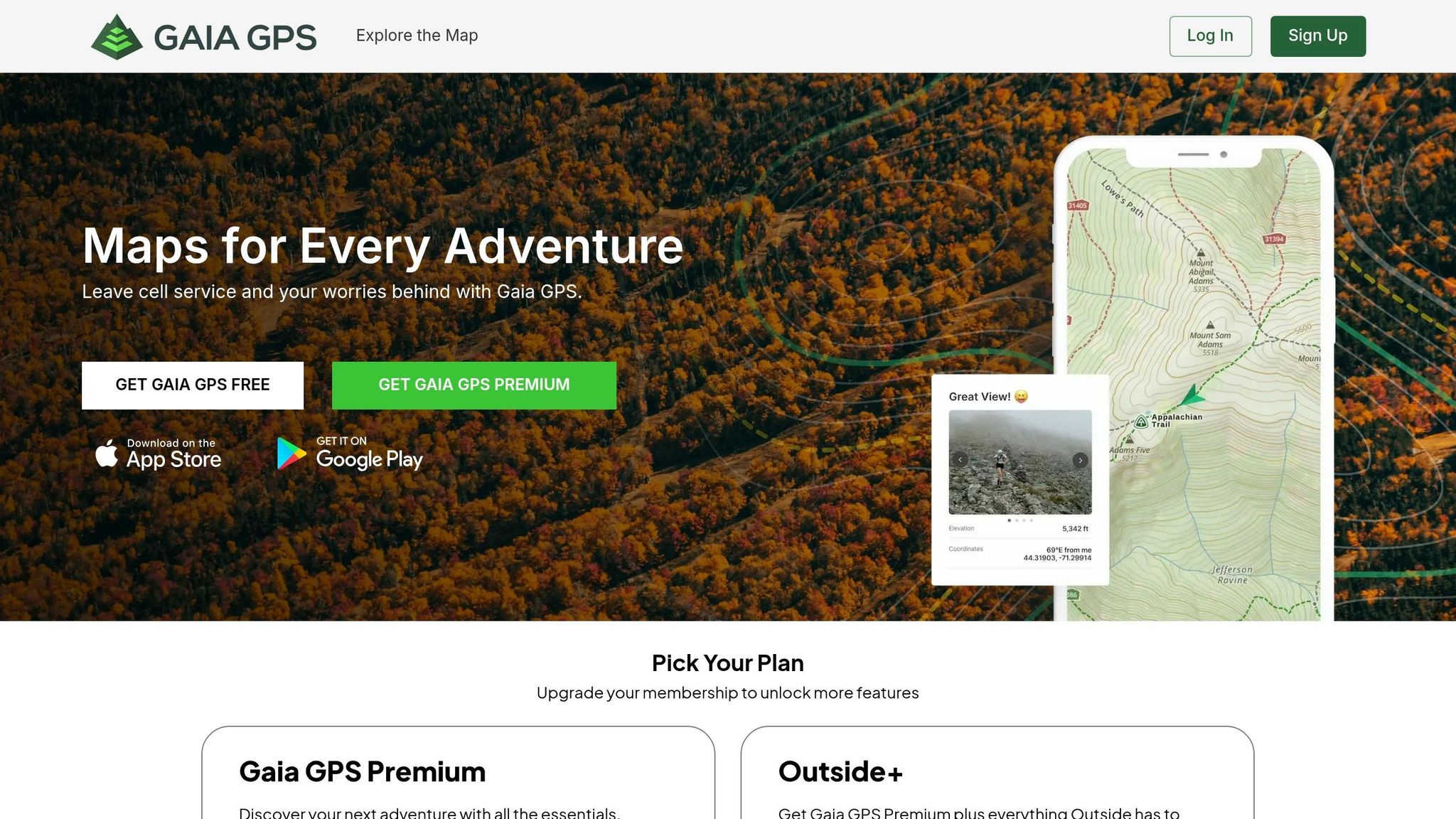
Task: Open the Outside+ plan card
Action: pyautogui.click(x=997, y=773)
